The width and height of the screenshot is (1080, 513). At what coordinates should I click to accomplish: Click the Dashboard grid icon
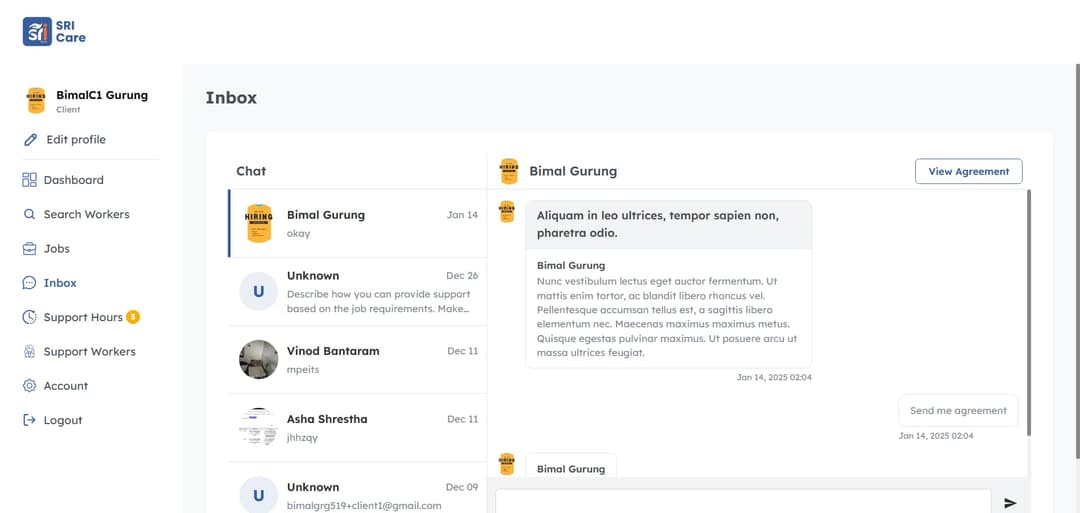click(x=29, y=180)
